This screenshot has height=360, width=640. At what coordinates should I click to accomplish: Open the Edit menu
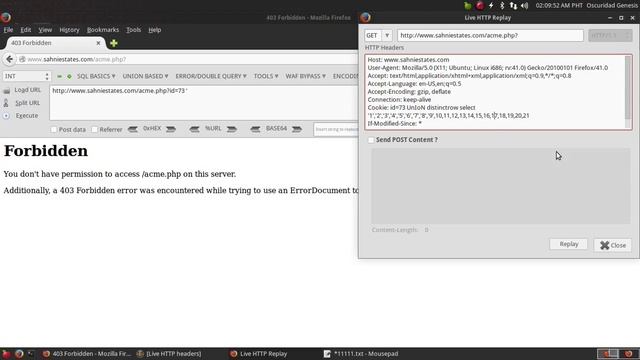tap(26, 30)
